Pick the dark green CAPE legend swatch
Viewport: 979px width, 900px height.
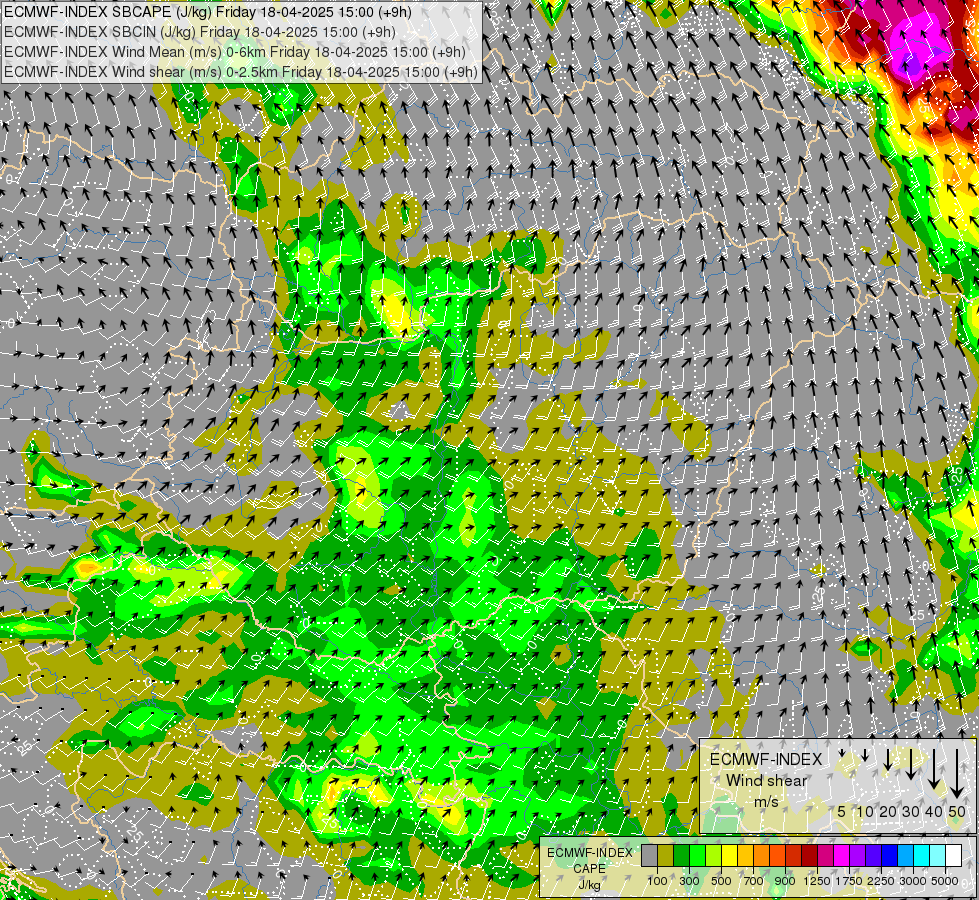pyautogui.click(x=681, y=855)
